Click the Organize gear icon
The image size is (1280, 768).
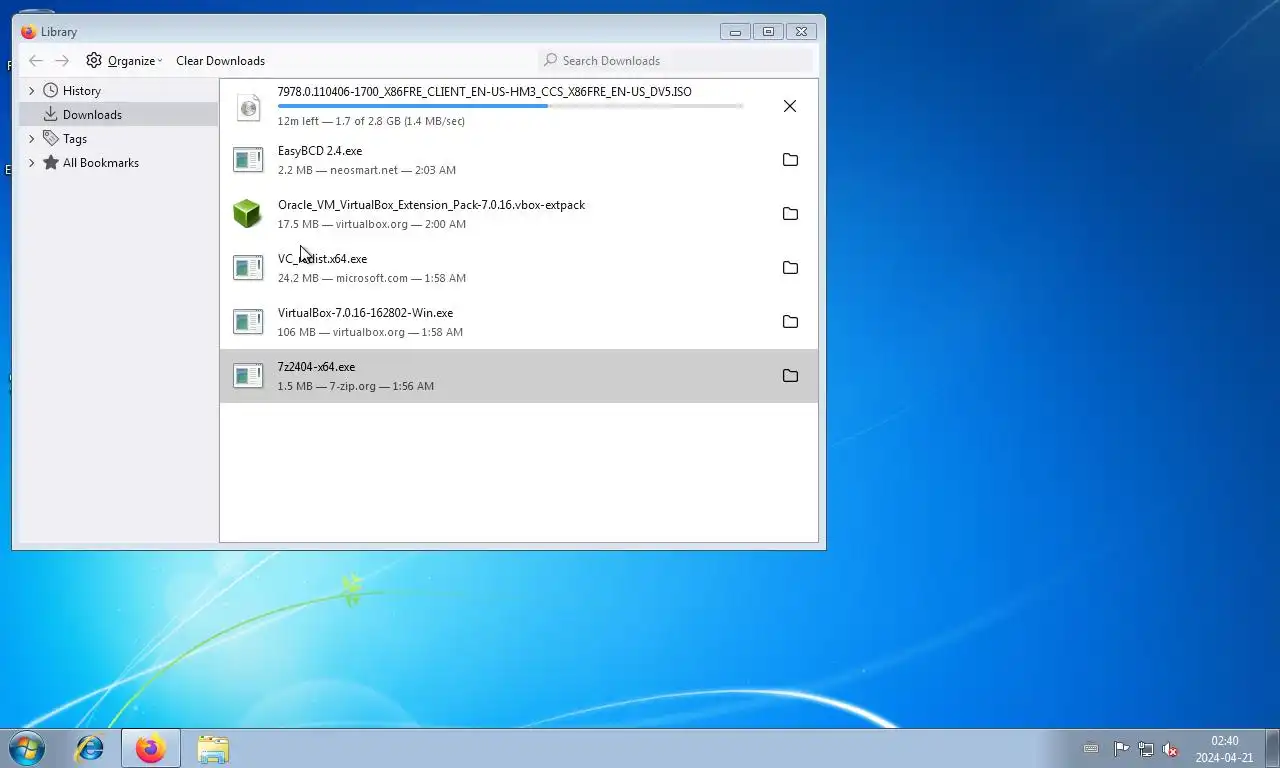click(x=94, y=61)
